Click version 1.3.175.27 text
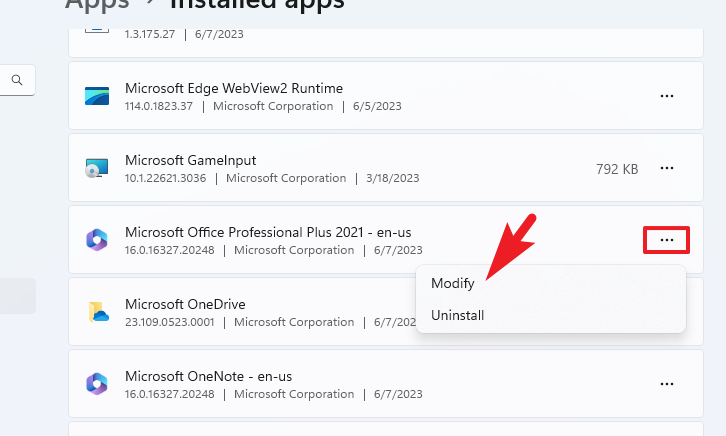Viewport: 726px width, 436px height. tap(150, 34)
